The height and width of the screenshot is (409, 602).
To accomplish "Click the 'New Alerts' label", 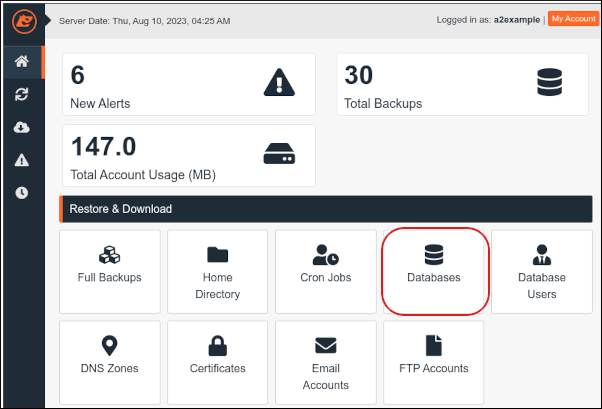I will [x=100, y=103].
